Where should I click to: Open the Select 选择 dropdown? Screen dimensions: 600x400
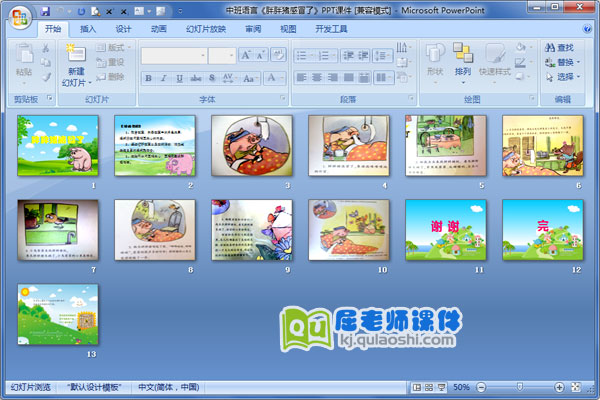(x=562, y=77)
